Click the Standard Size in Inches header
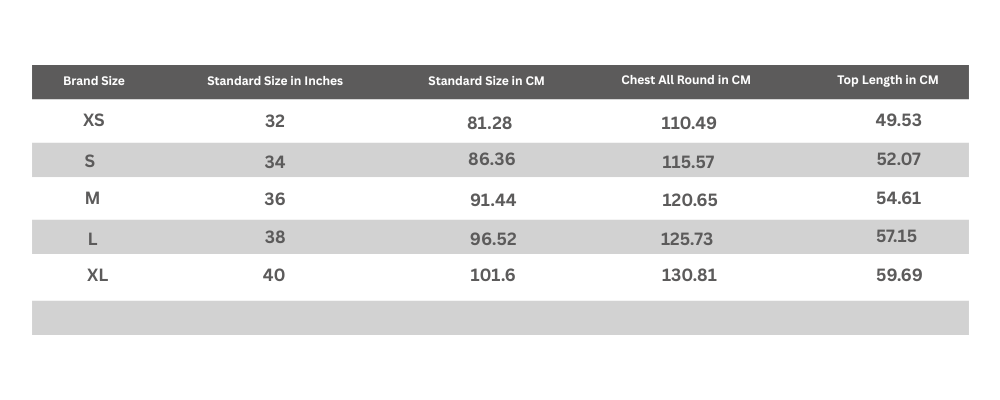The image size is (1000, 400). (275, 81)
